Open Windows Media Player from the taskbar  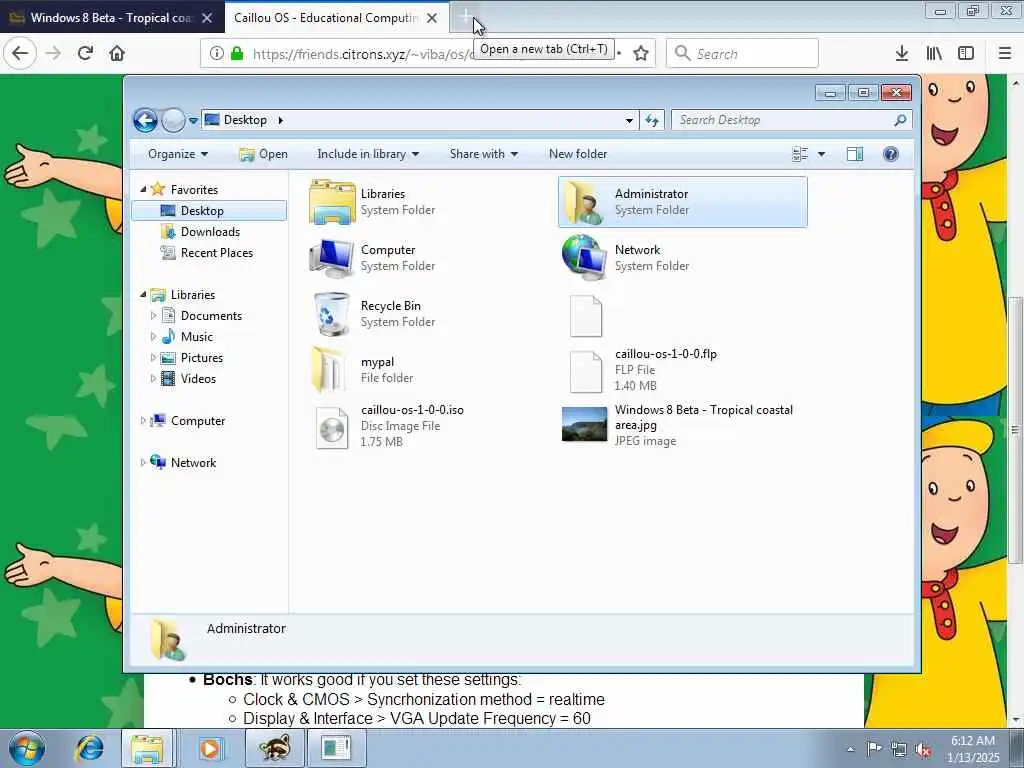click(210, 748)
